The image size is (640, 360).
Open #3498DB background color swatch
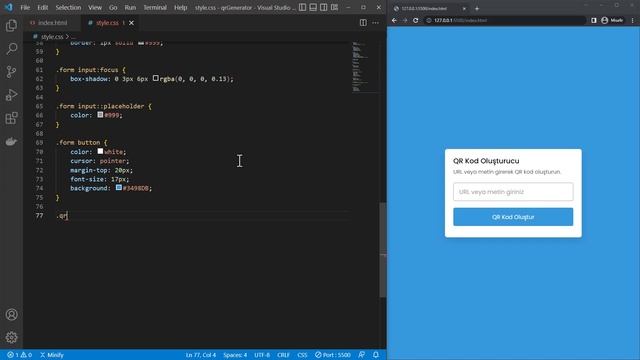tap(118, 187)
